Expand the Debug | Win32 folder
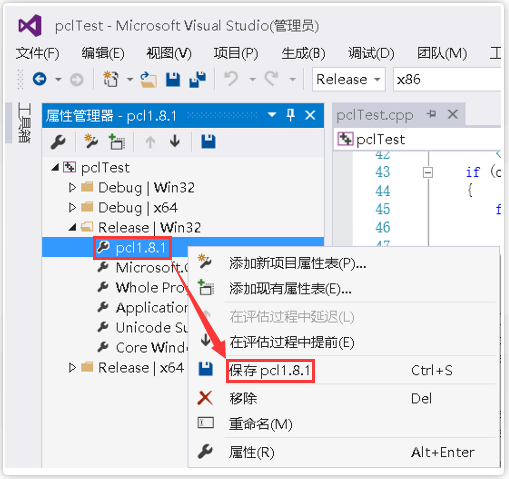This screenshot has width=509, height=479. point(72,187)
